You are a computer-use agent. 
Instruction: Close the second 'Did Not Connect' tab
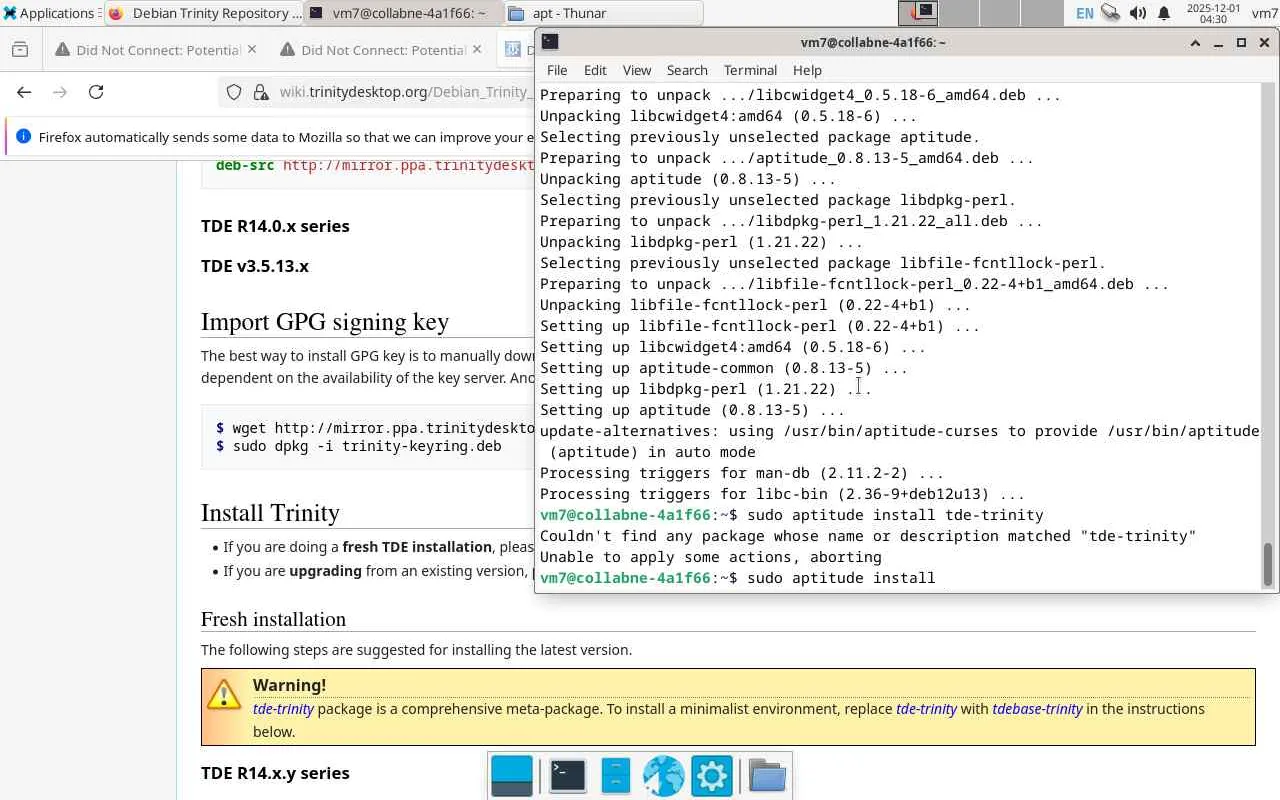(477, 49)
